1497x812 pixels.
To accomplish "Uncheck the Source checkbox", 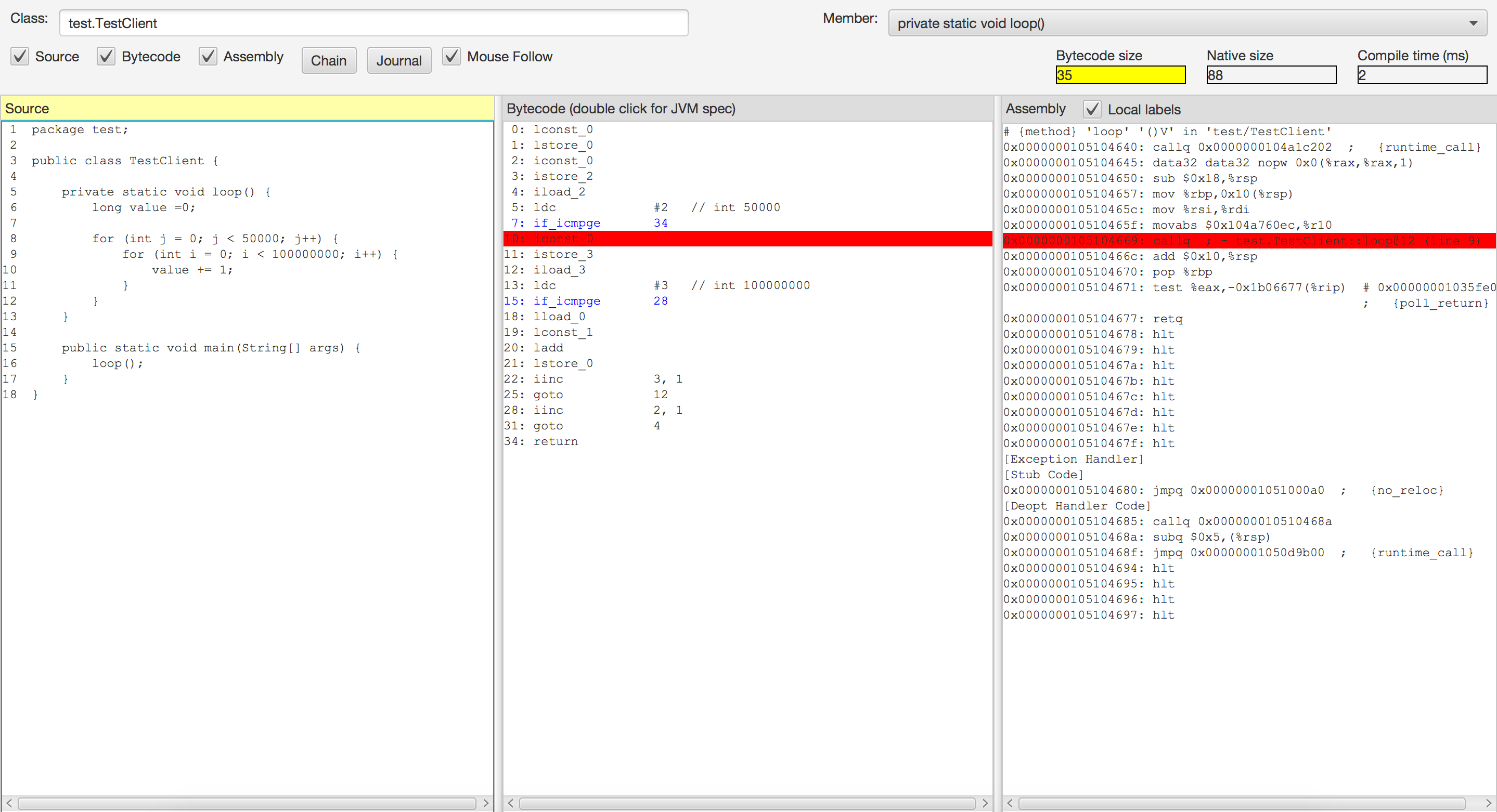I will click(20, 56).
